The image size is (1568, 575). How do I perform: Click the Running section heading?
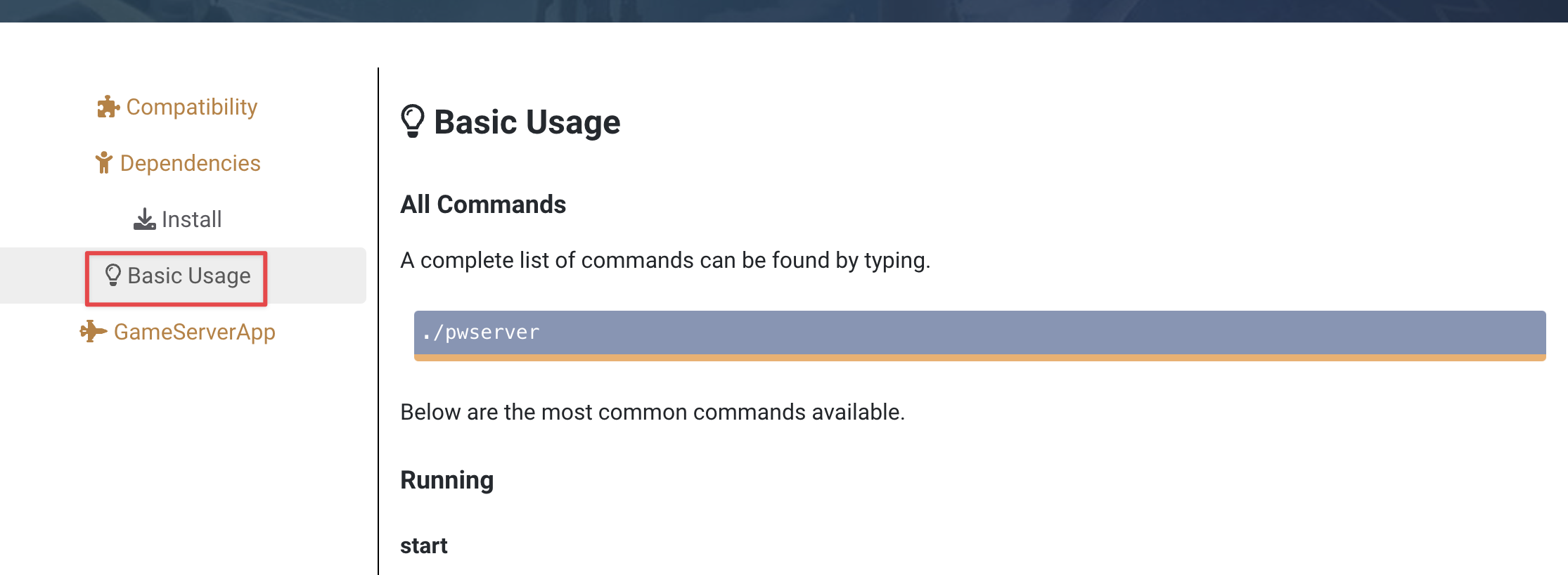(446, 480)
